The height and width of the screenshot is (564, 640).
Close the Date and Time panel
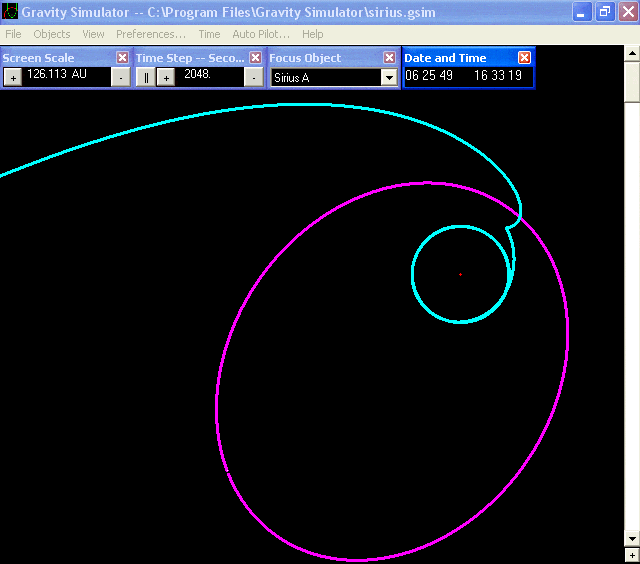pyautogui.click(x=524, y=58)
